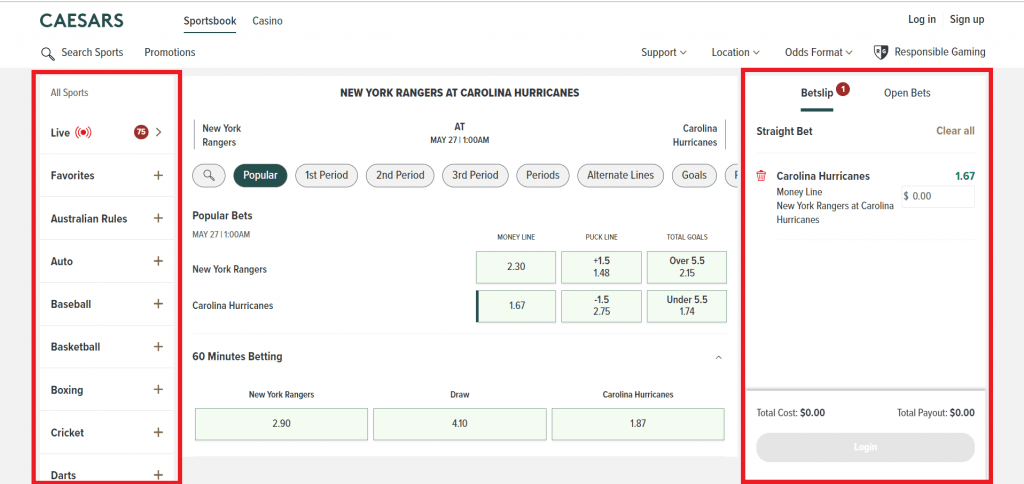Click Carolina Hurricanes betslip title

(823, 176)
